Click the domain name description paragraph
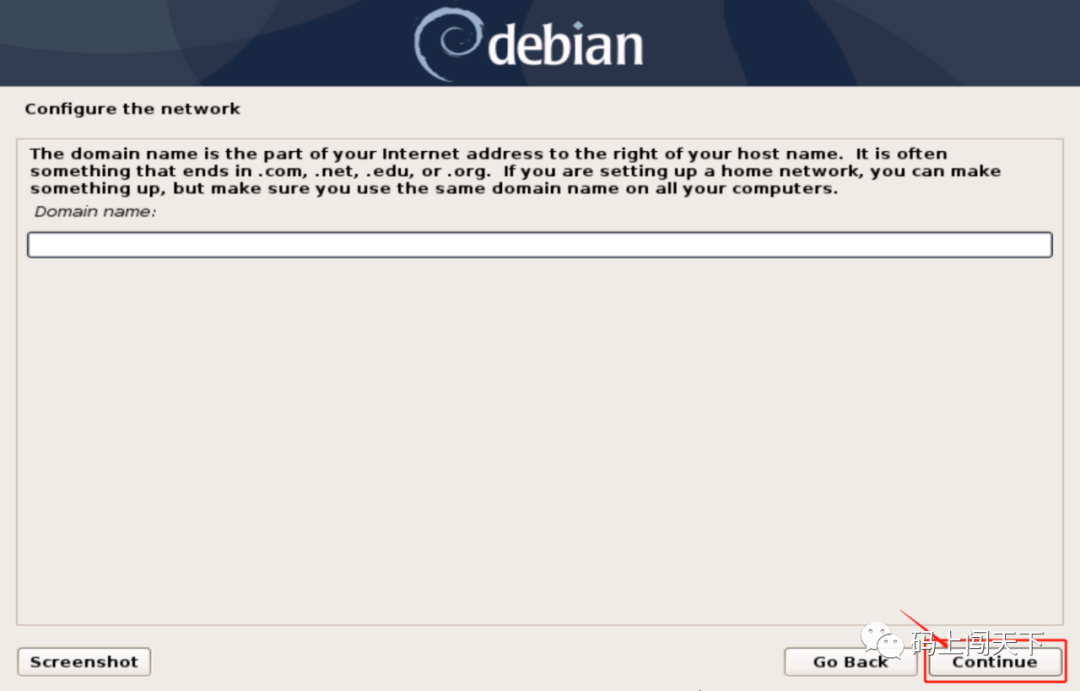The image size is (1080, 691). [515, 171]
